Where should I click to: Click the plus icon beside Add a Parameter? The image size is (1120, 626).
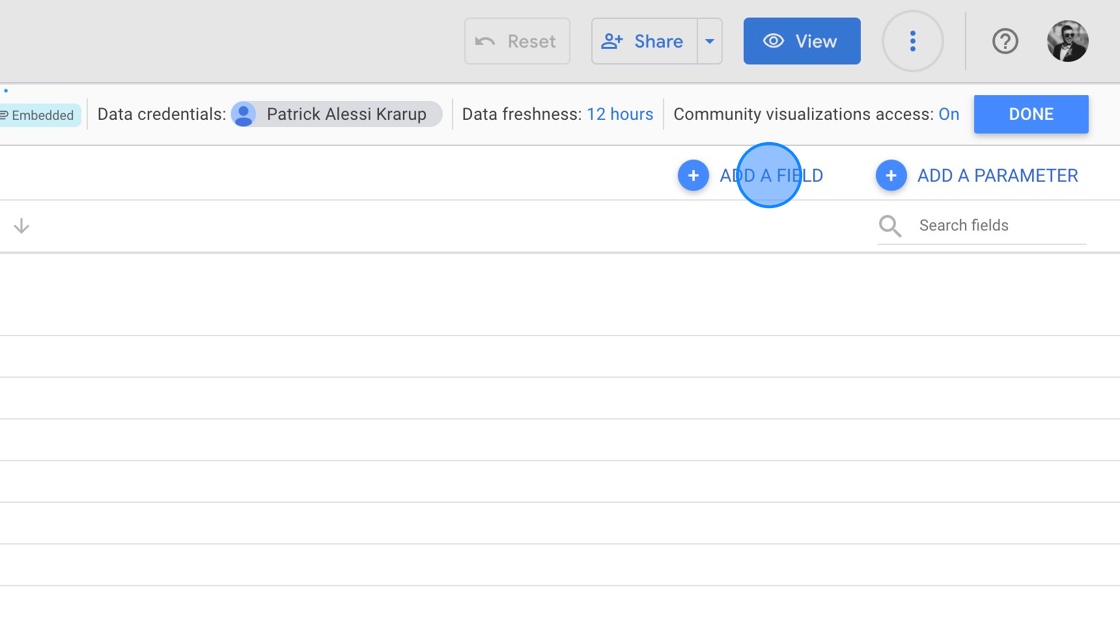pyautogui.click(x=891, y=175)
